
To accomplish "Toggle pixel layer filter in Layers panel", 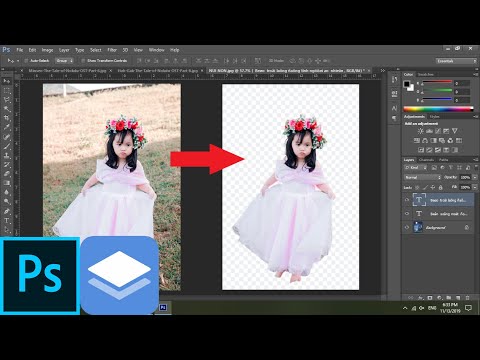I will coord(434,168).
